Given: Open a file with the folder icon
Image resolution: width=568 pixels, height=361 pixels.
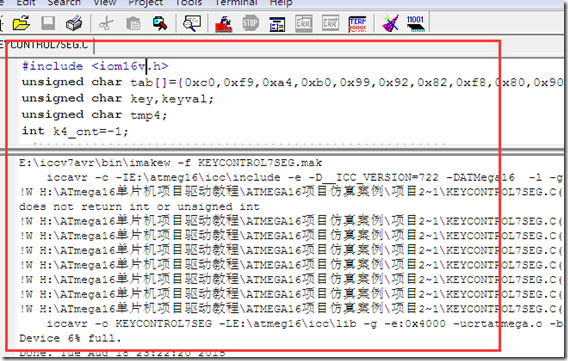Looking at the screenshot, I should (22, 24).
